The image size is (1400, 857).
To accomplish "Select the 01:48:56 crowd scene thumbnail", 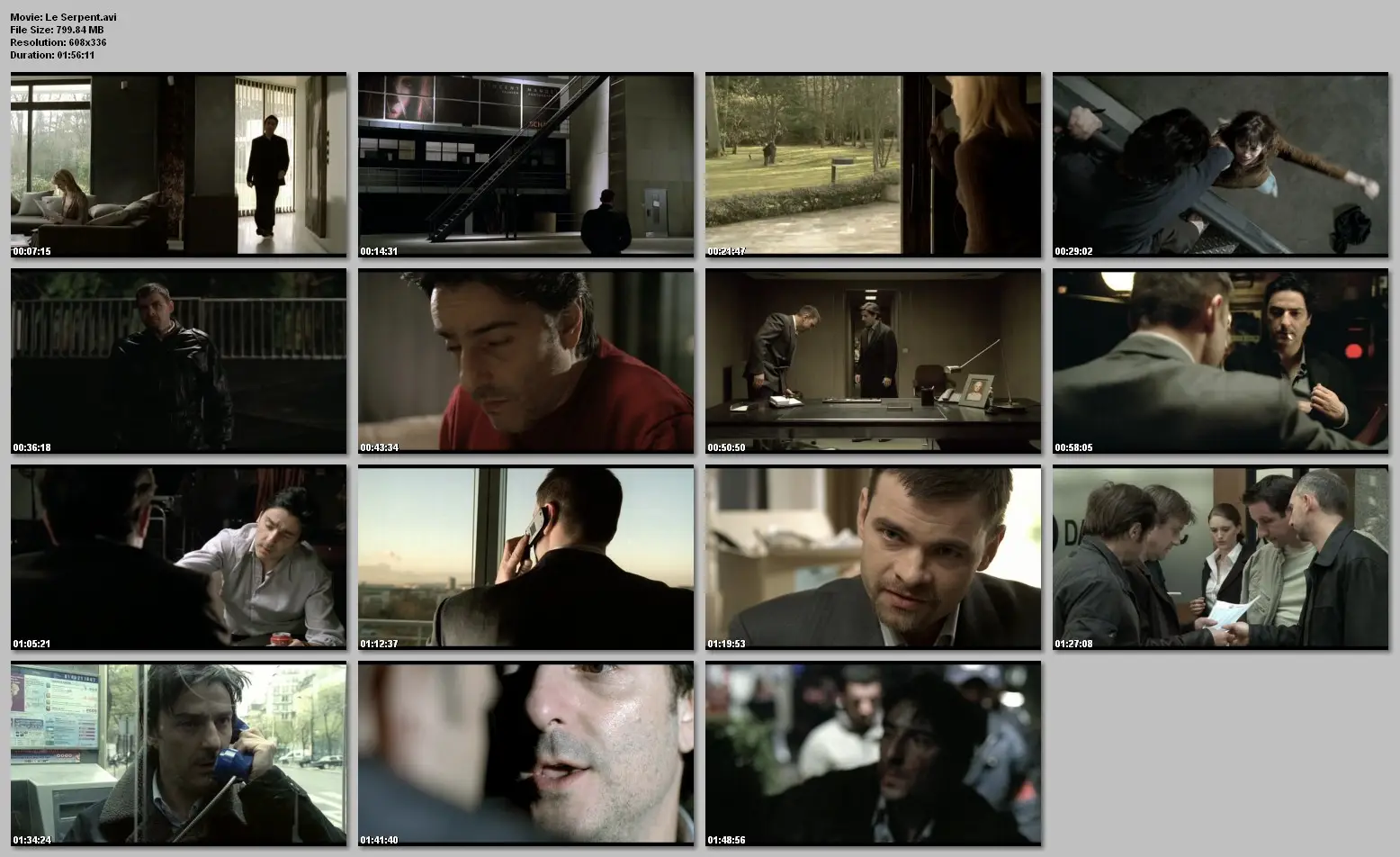I will [873, 753].
